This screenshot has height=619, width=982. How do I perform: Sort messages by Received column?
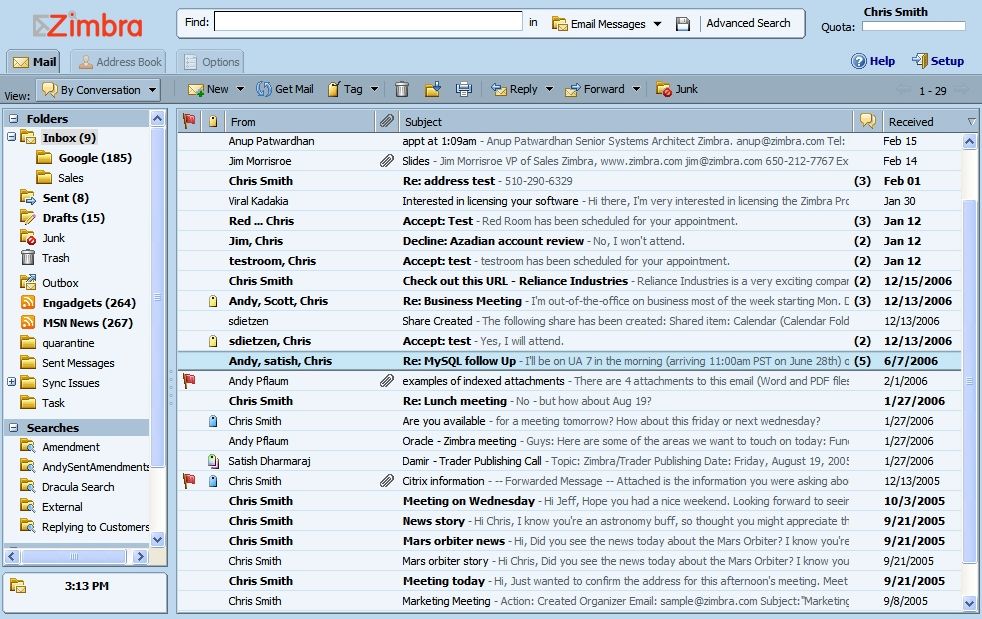pos(930,122)
